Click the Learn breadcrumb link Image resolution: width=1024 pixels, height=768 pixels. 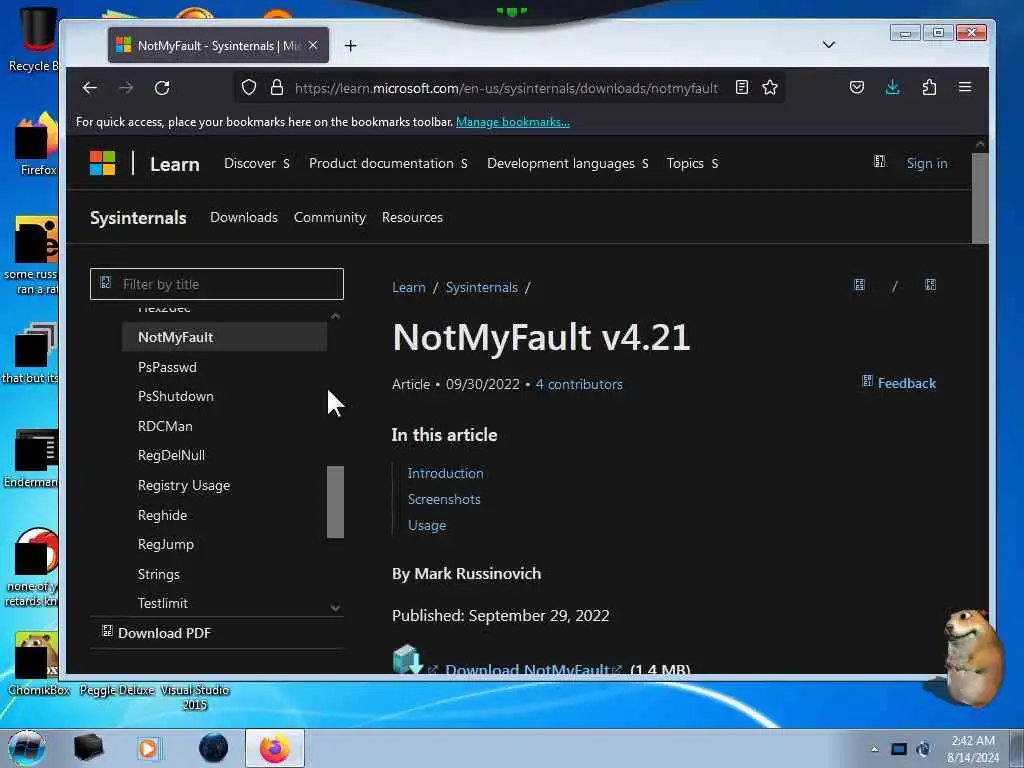(409, 287)
